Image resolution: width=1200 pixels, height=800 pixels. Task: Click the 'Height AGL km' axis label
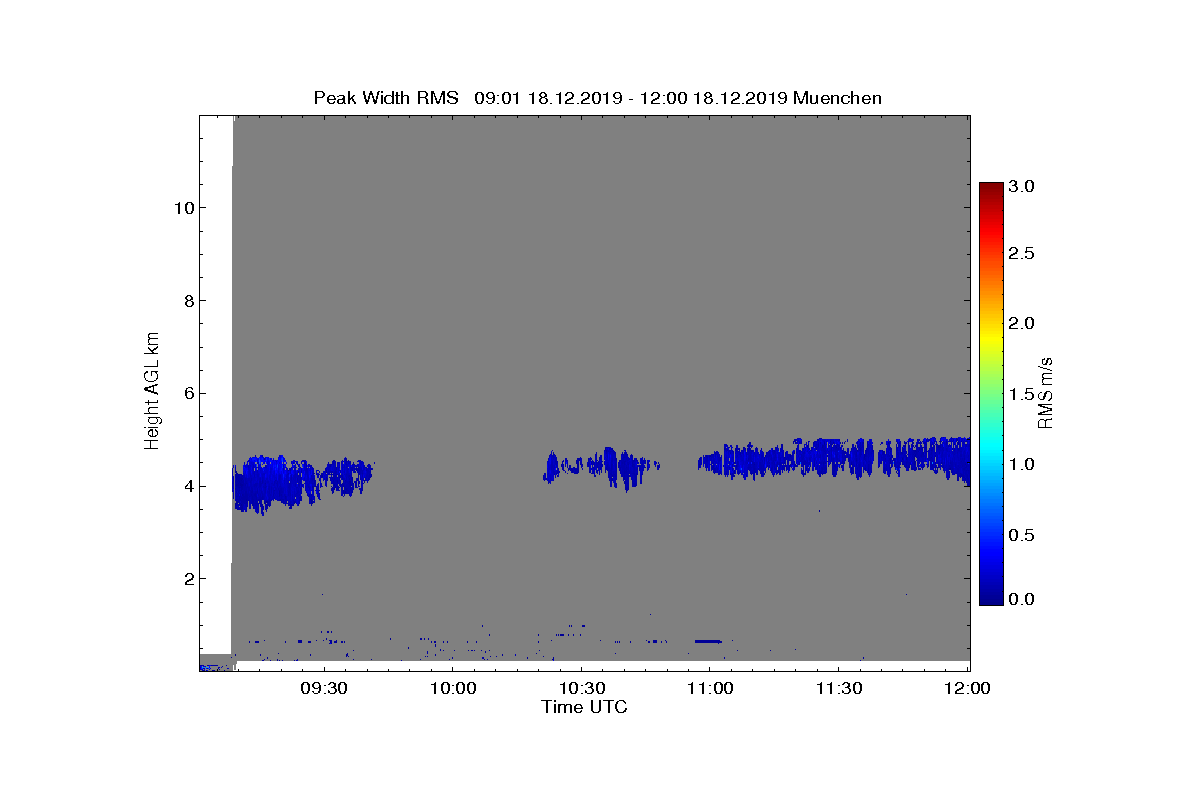[152, 393]
